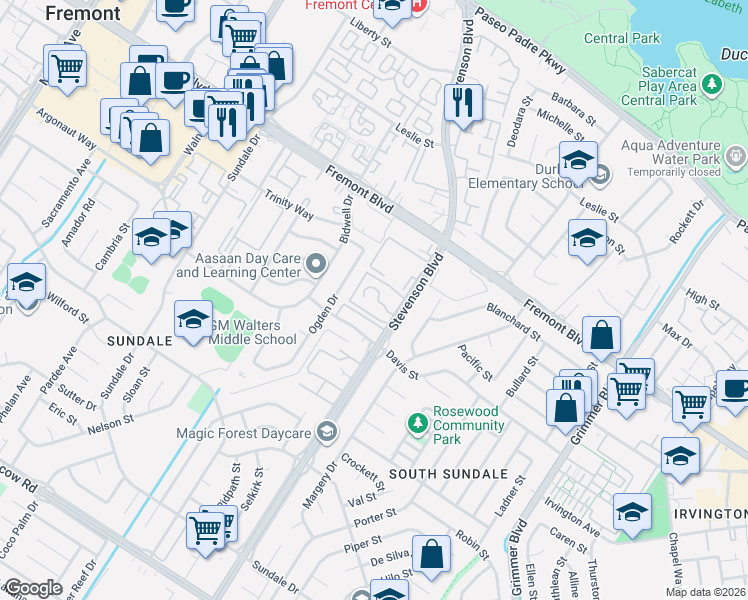This screenshot has width=748, height=600.
Task: Select the restaurant marker near Sundale Dr top
Action: [227, 124]
